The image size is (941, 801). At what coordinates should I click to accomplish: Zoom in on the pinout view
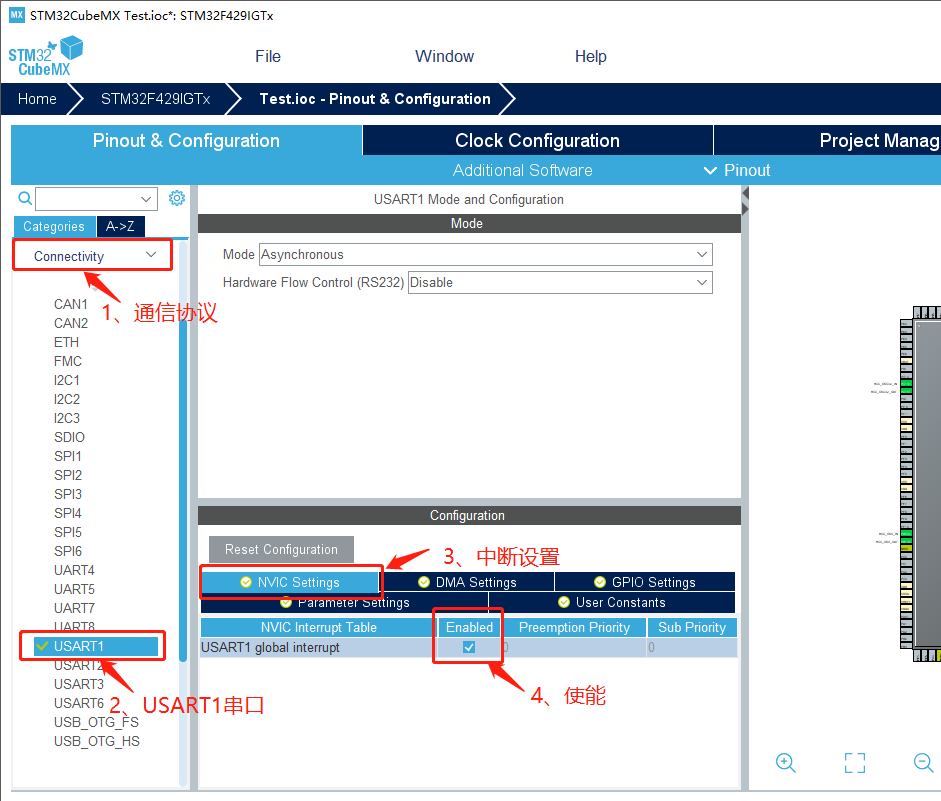pyautogui.click(x=786, y=763)
